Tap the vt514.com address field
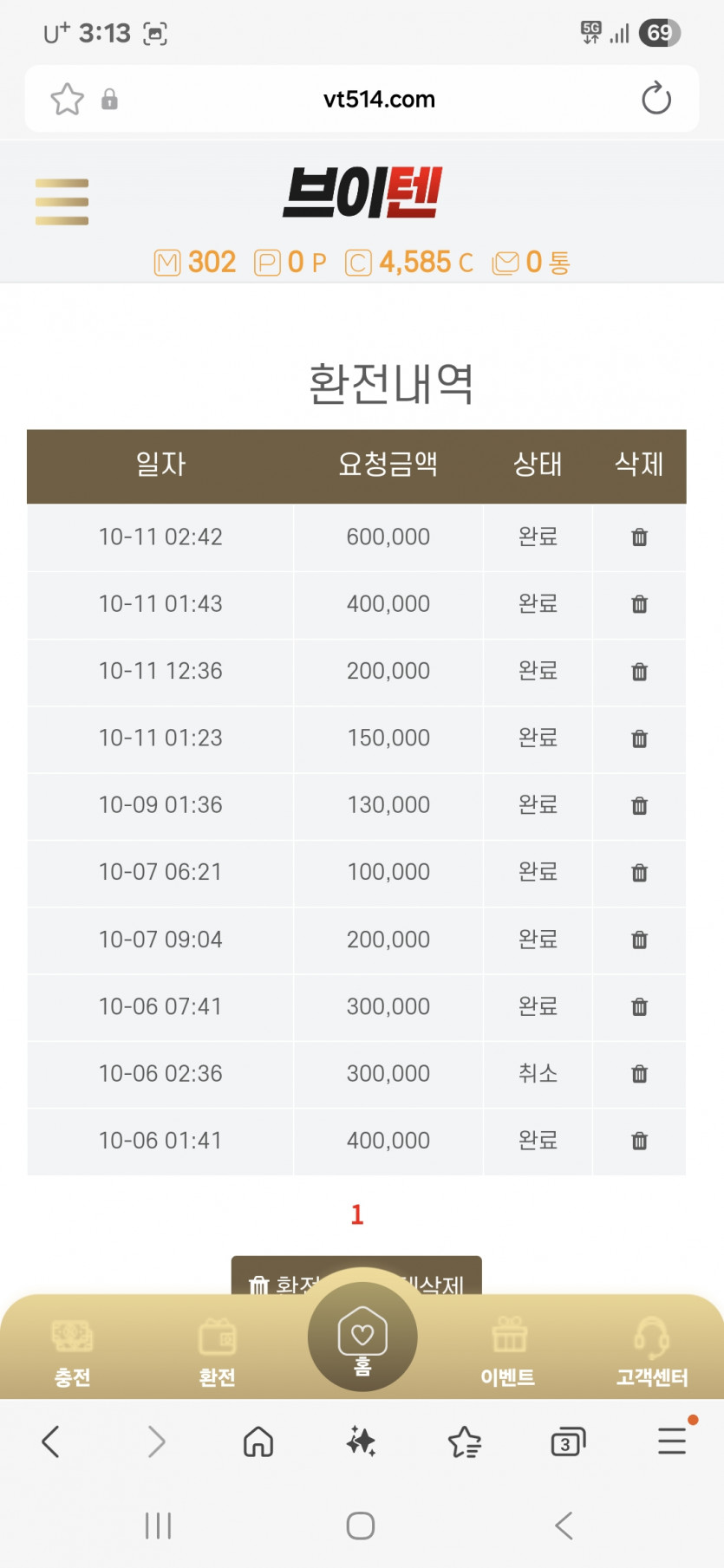The image size is (724, 1568). [379, 100]
